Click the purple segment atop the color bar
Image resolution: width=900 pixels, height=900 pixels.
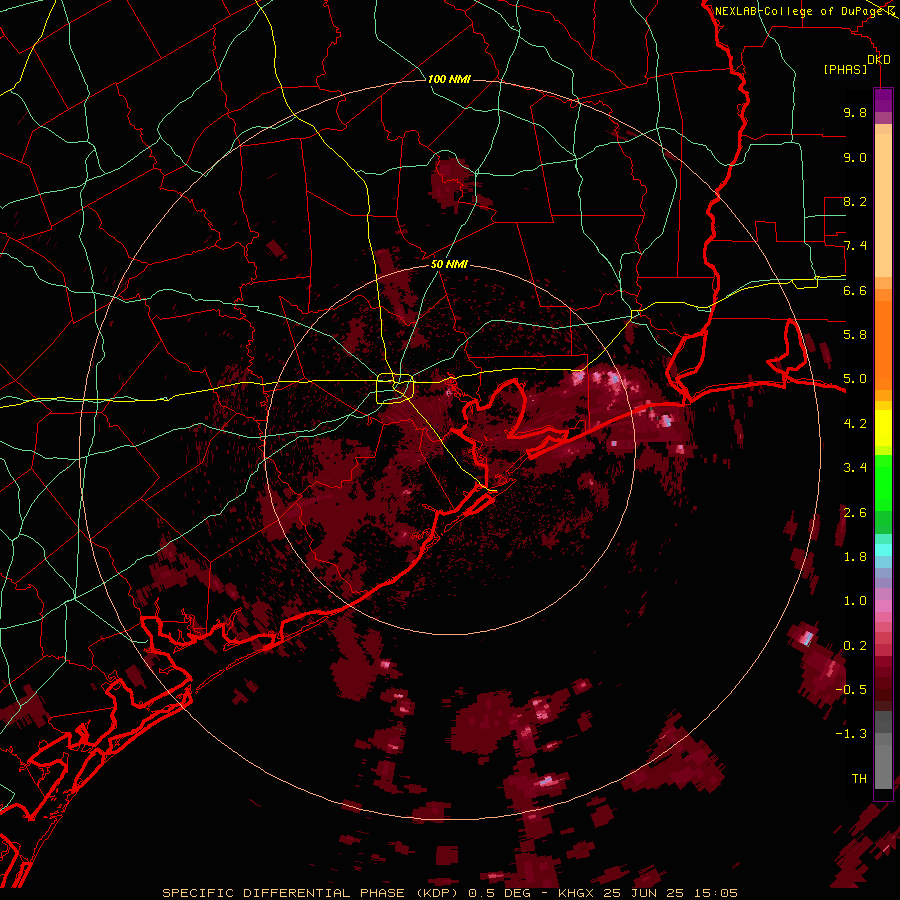coord(883,100)
